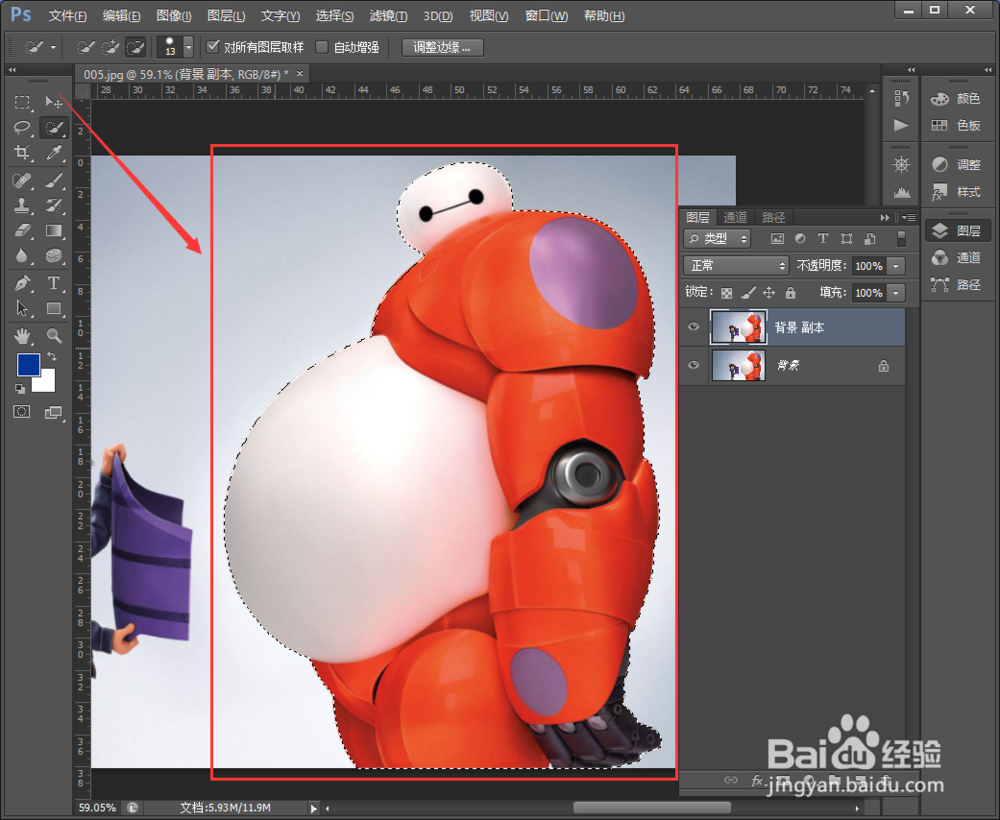Hide the 背景 副本 layer

693,327
